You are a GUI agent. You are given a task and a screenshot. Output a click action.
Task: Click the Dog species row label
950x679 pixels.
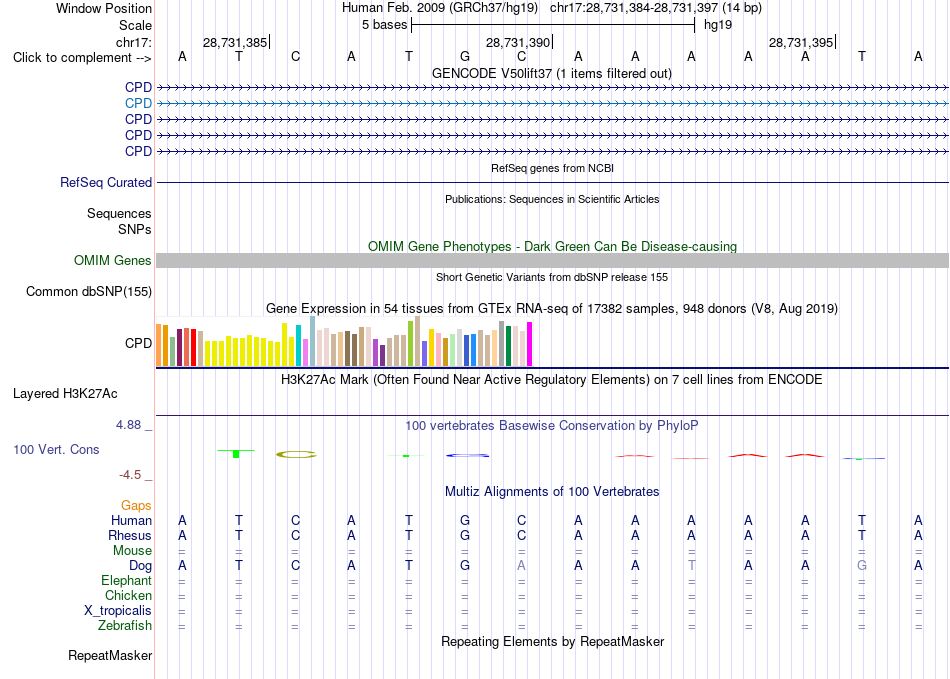tap(140, 566)
